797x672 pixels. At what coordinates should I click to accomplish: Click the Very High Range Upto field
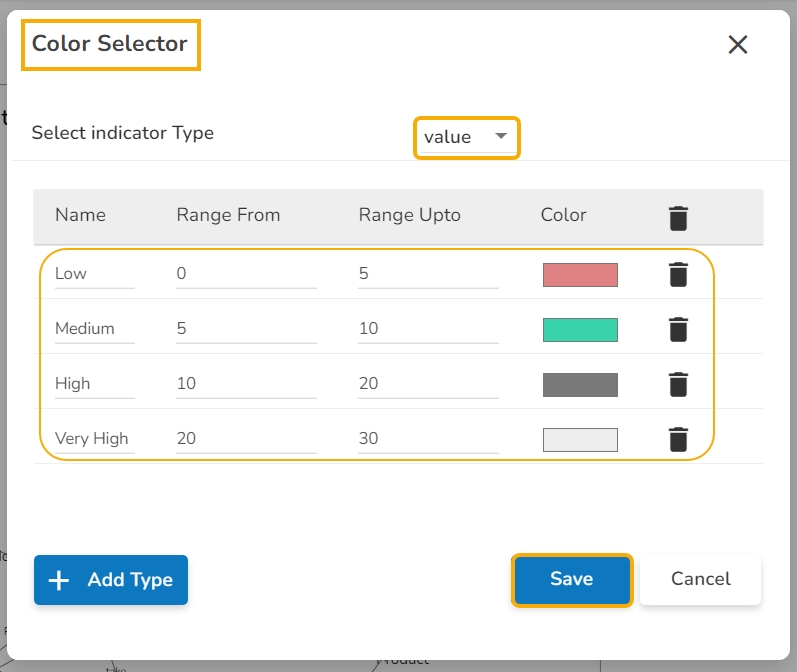428,439
